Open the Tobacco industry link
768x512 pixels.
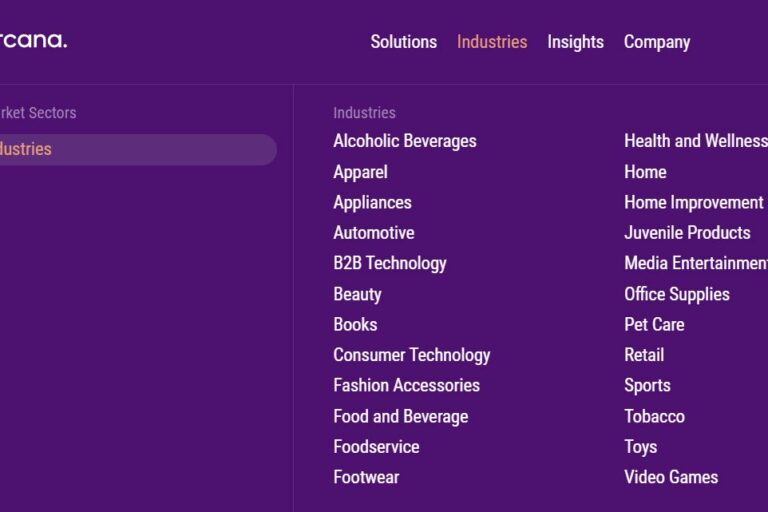(654, 416)
